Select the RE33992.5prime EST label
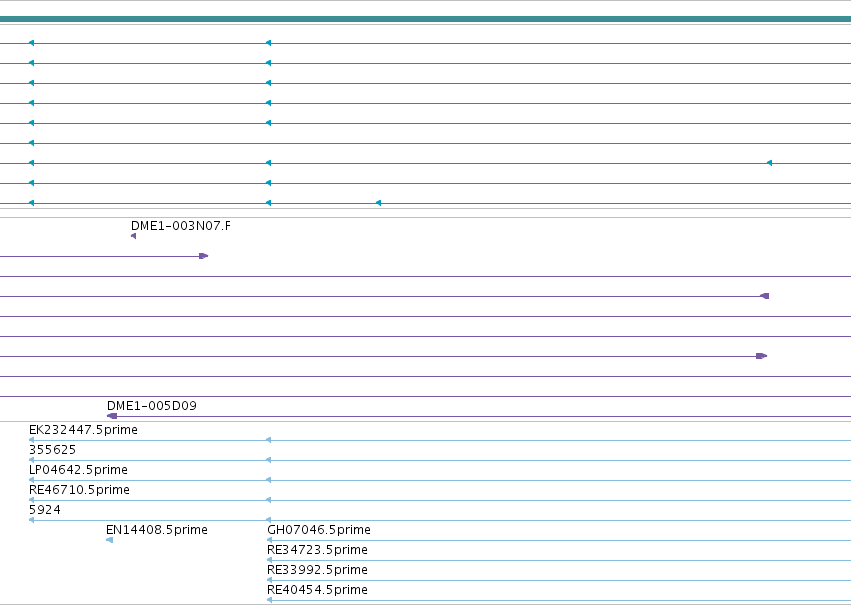The image size is (851, 605). pyautogui.click(x=317, y=570)
